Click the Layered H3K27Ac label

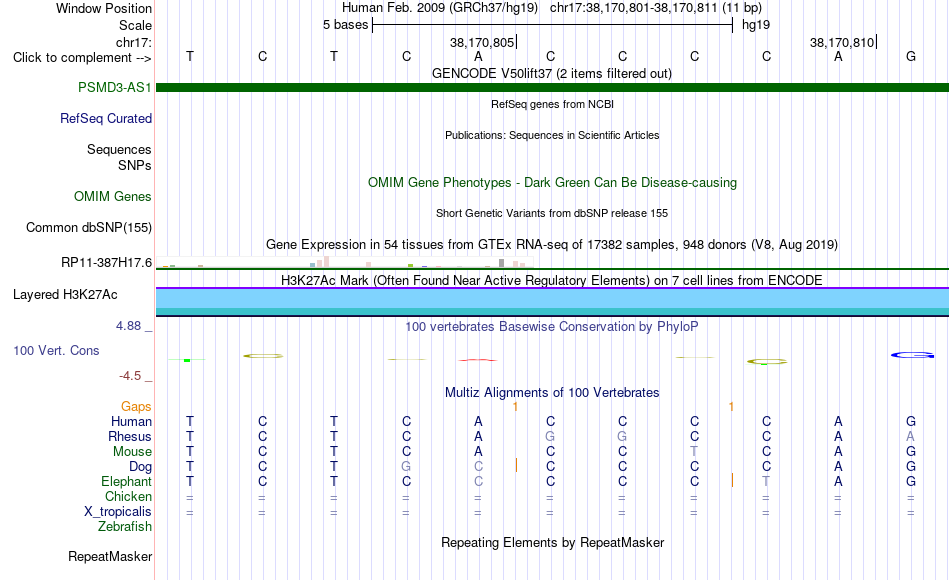65,295
